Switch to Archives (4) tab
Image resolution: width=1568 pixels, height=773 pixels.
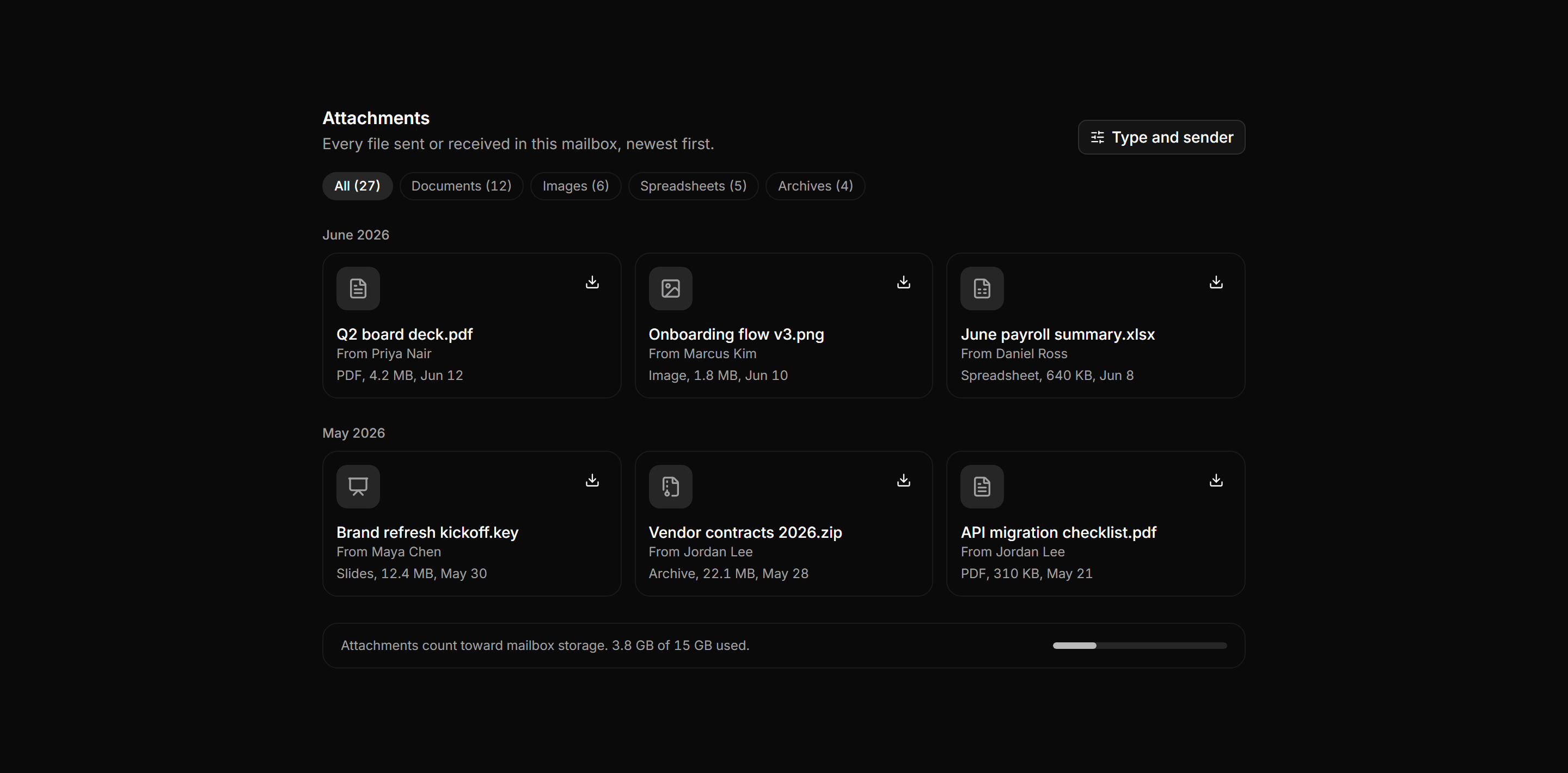[x=815, y=186]
